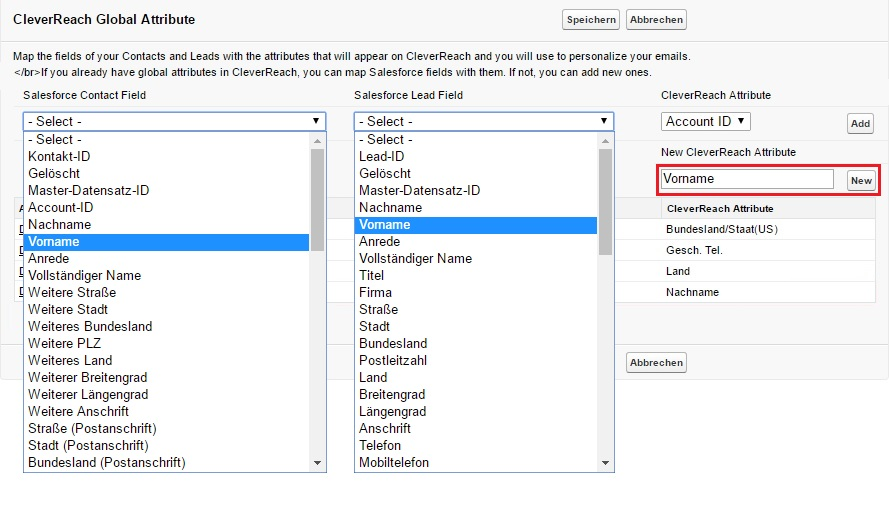Screen dimensions: 889x517
Task: Select Straße (Postanschrift) option
Action: 166,429
